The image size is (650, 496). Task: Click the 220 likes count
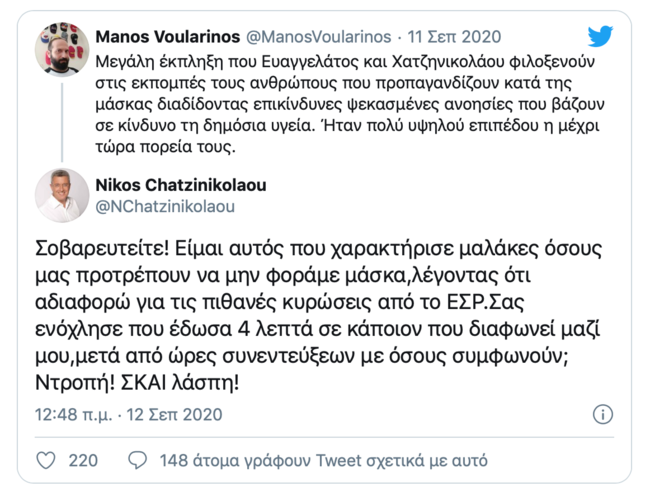point(83,461)
